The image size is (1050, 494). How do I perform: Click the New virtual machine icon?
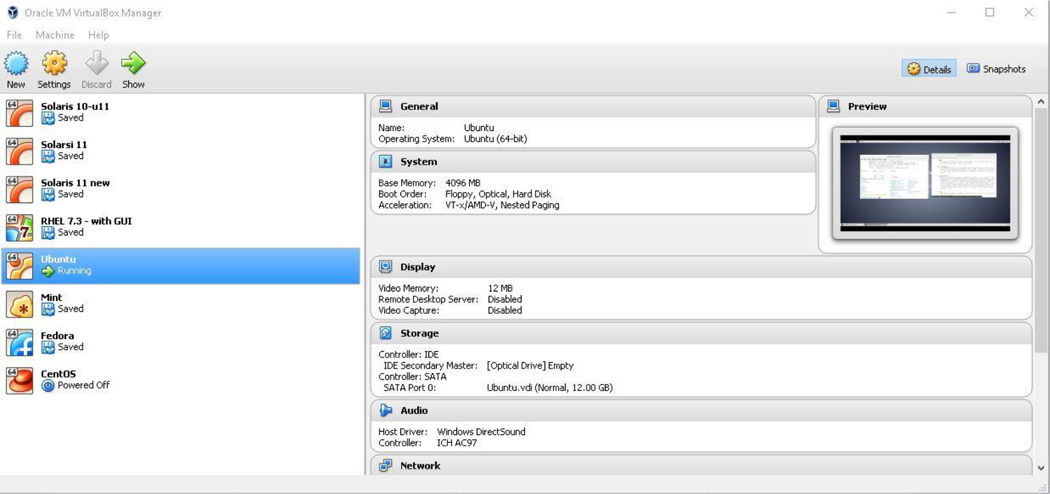point(16,64)
